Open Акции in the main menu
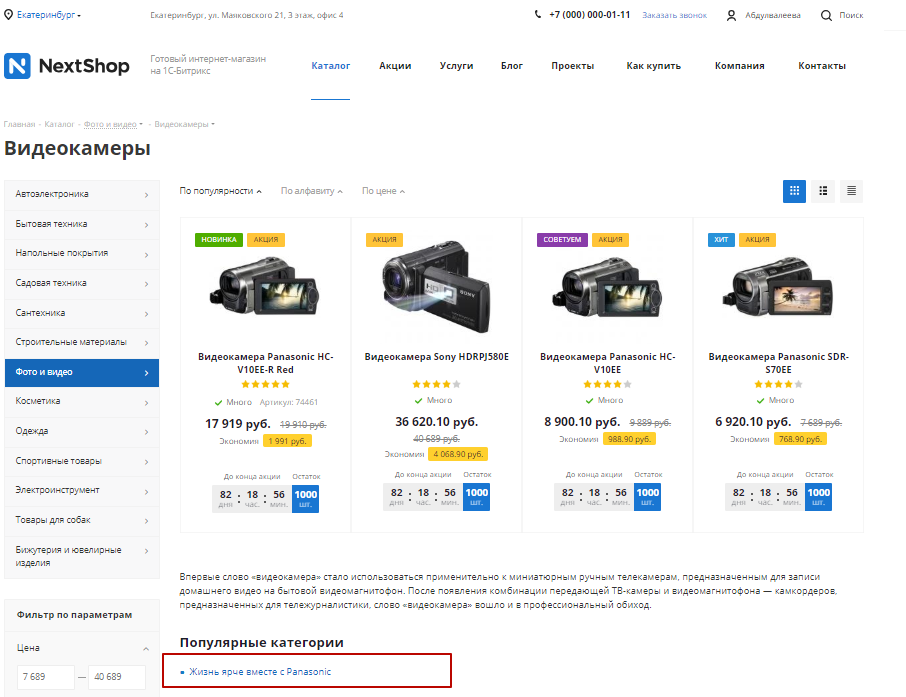 [x=395, y=66]
